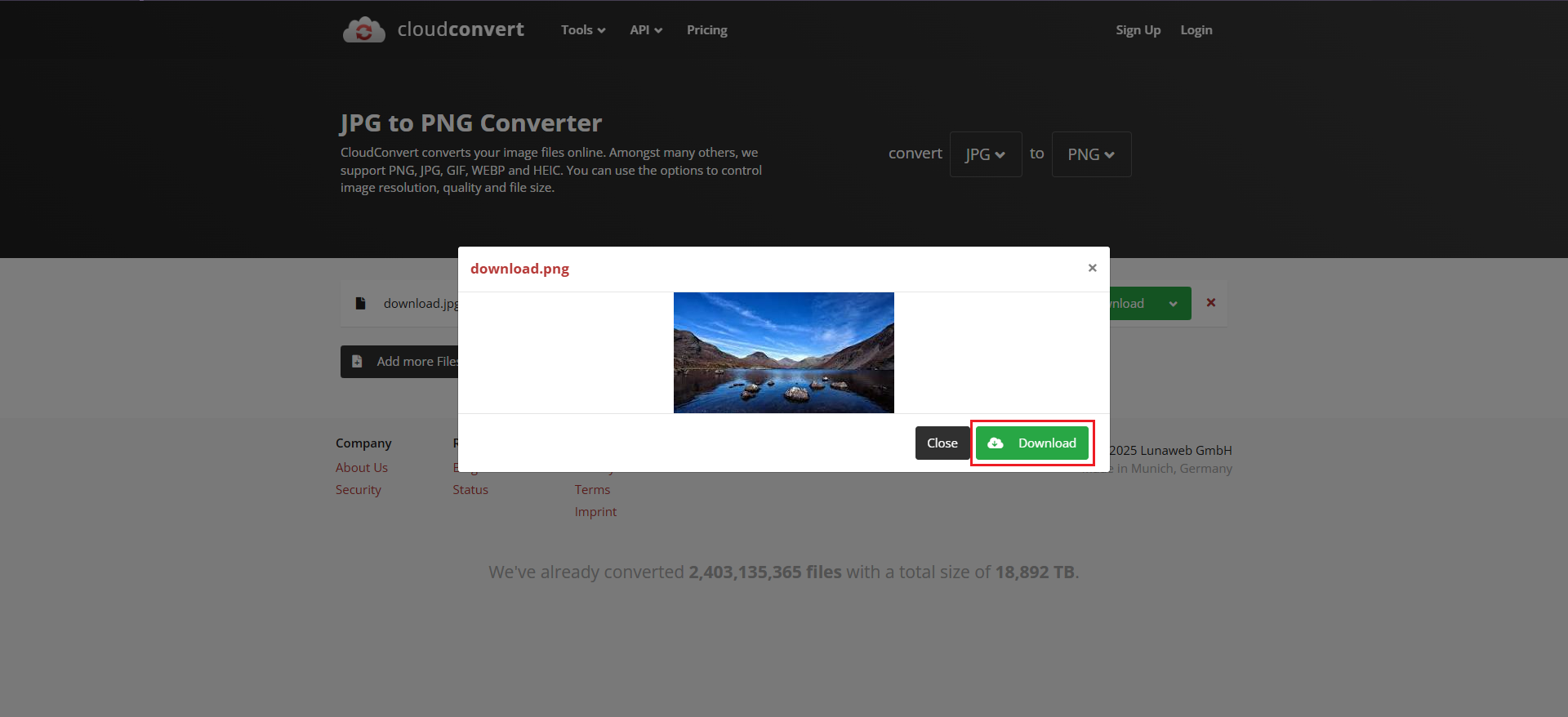Screen dimensions: 1568x717
Task: Remove the file with the red X
Action: click(1211, 303)
